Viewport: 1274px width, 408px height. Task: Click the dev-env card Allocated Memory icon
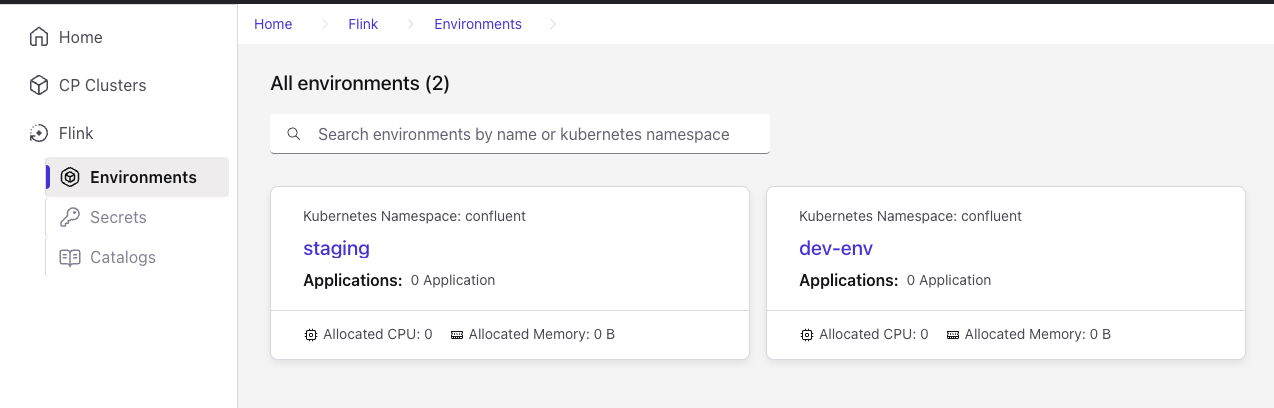click(x=953, y=334)
